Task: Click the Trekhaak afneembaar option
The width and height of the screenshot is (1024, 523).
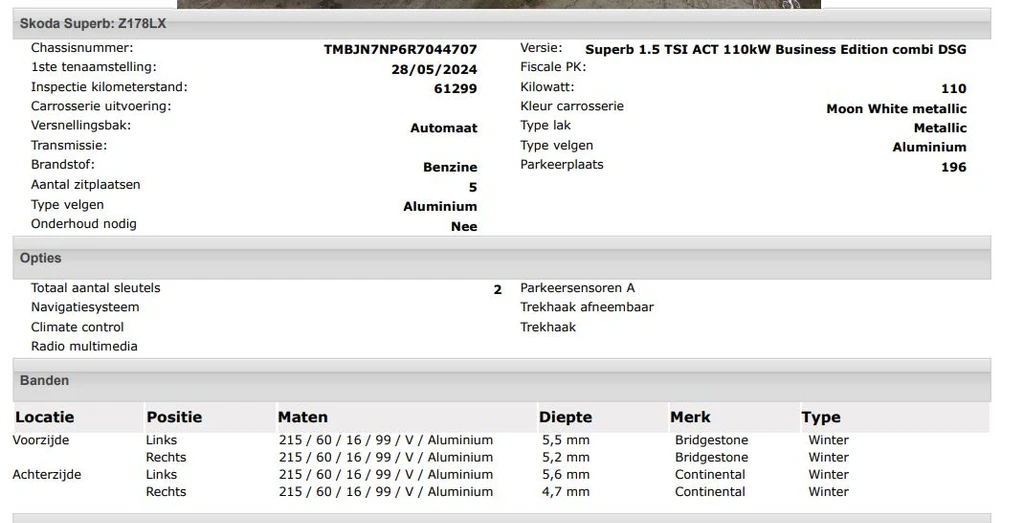Action: (587, 307)
